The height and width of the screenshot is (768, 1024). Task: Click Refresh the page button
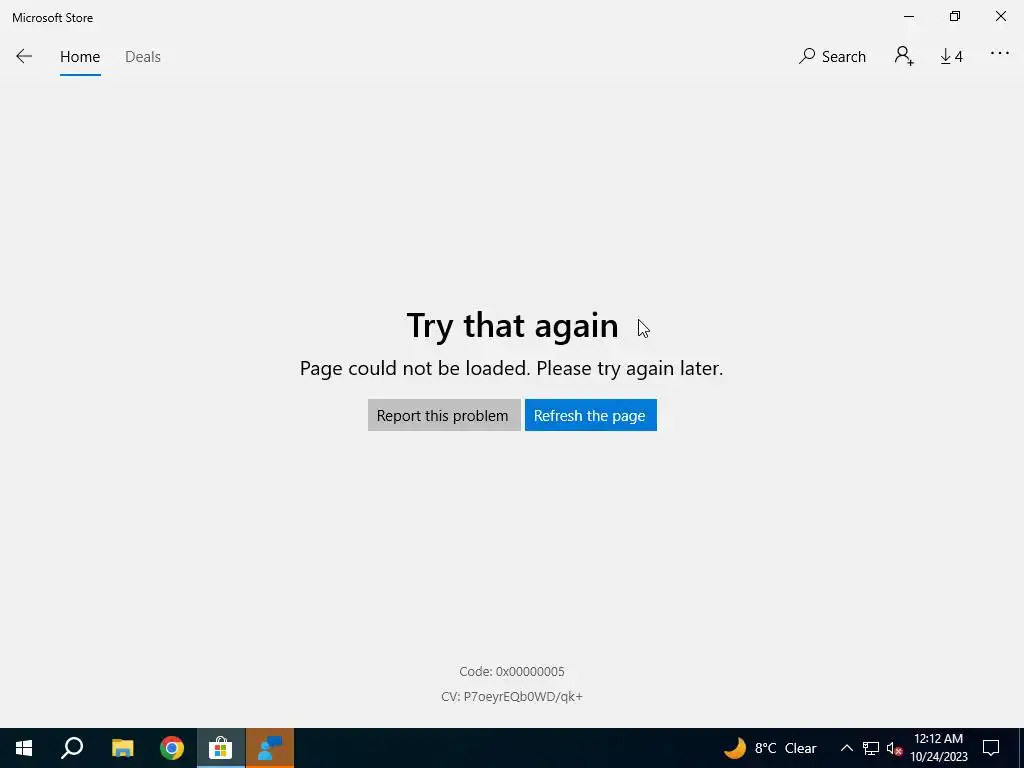pos(590,415)
